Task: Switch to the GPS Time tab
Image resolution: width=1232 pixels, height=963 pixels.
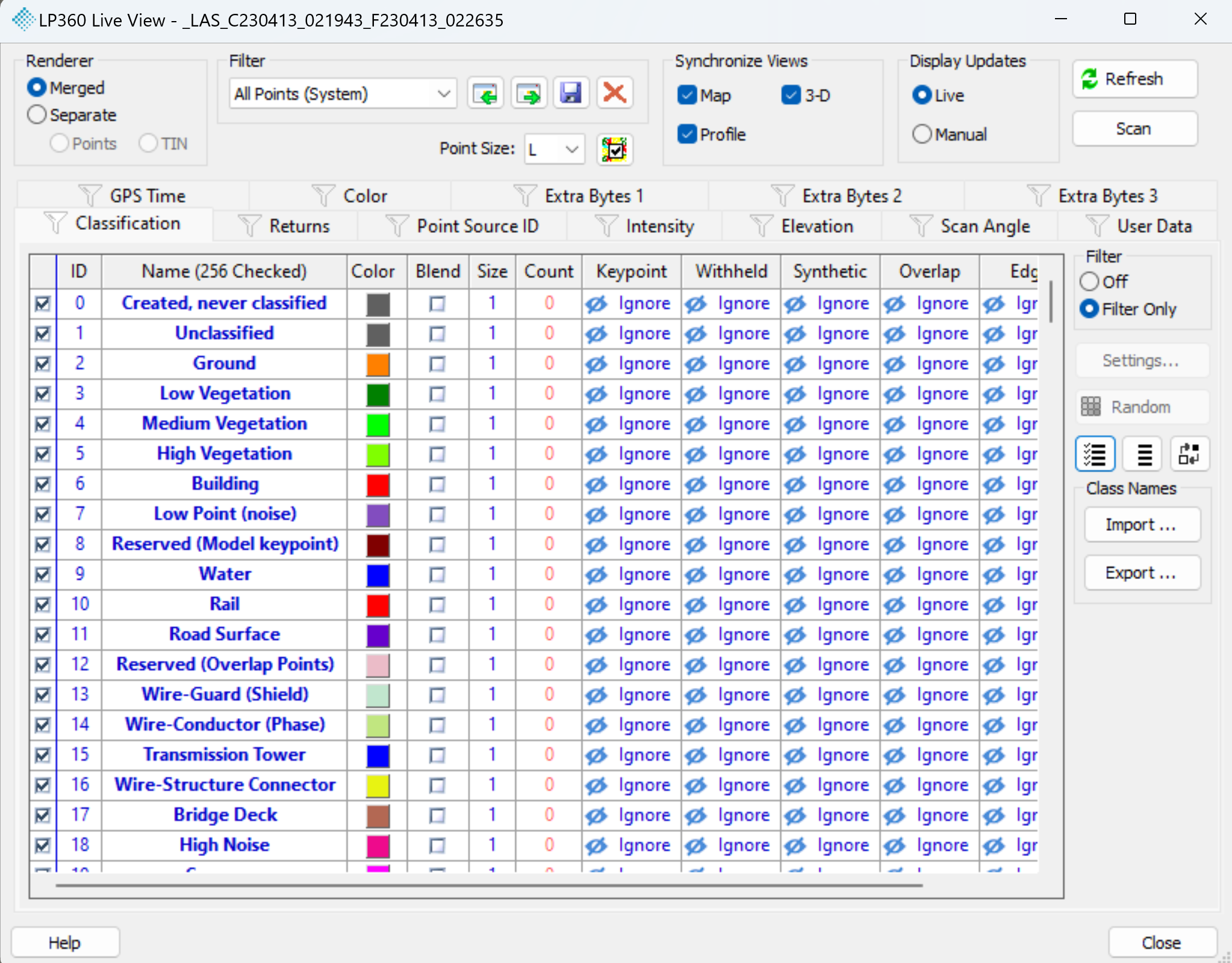Action: 133,196
